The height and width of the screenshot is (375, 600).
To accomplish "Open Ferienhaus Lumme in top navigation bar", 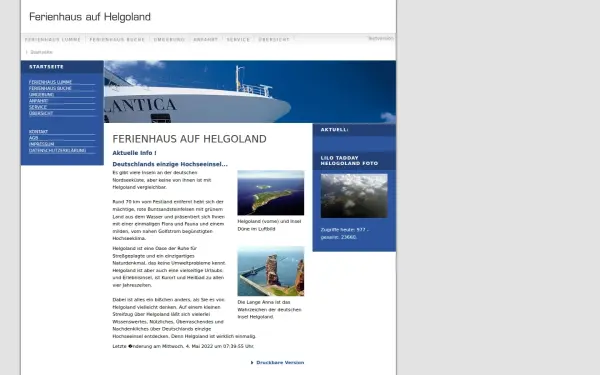I will [53, 39].
